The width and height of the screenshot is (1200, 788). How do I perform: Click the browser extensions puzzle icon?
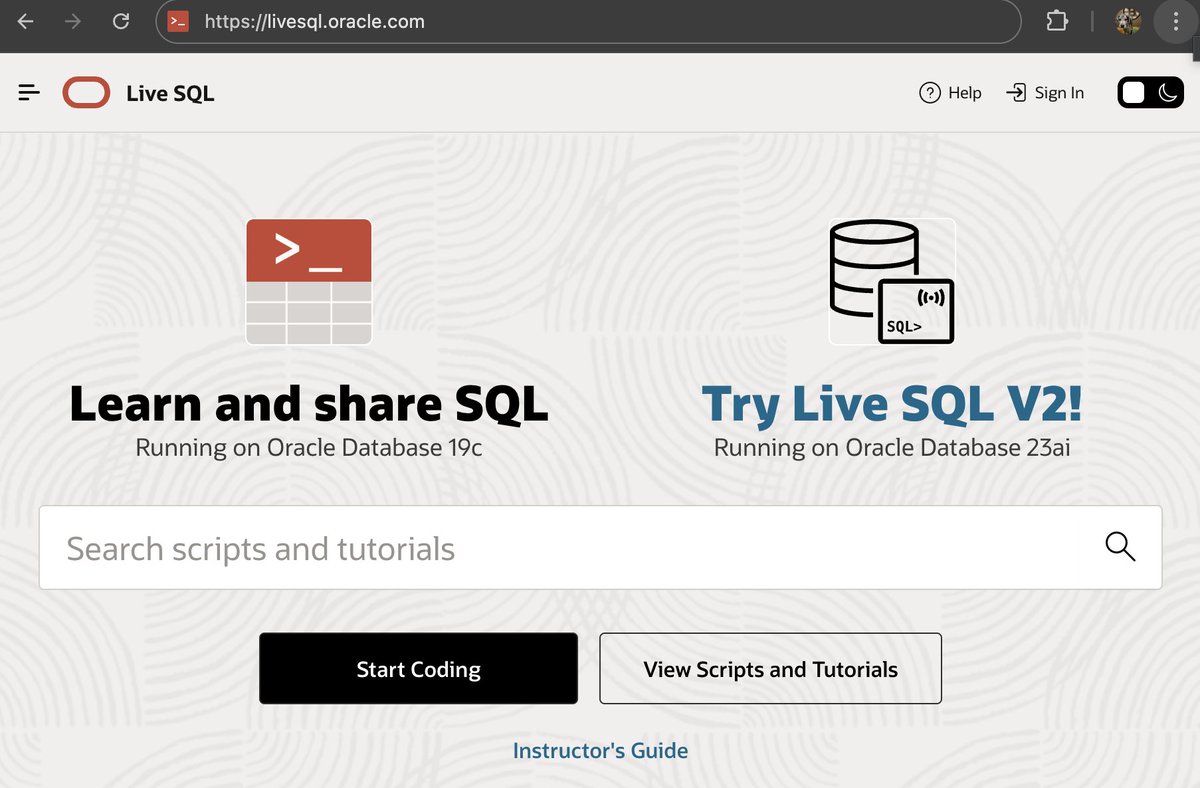[1057, 20]
